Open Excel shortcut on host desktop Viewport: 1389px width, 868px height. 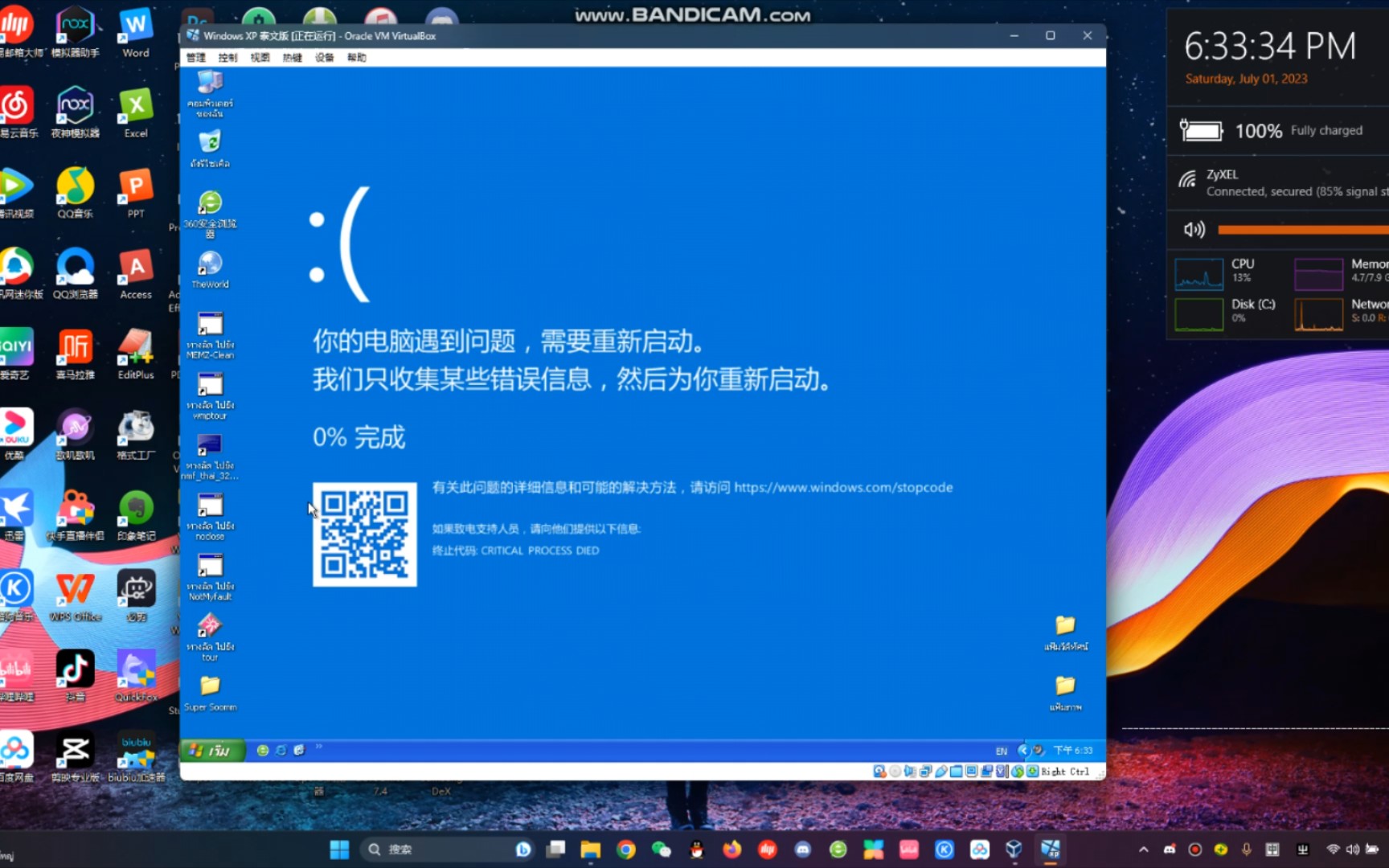click(136, 113)
